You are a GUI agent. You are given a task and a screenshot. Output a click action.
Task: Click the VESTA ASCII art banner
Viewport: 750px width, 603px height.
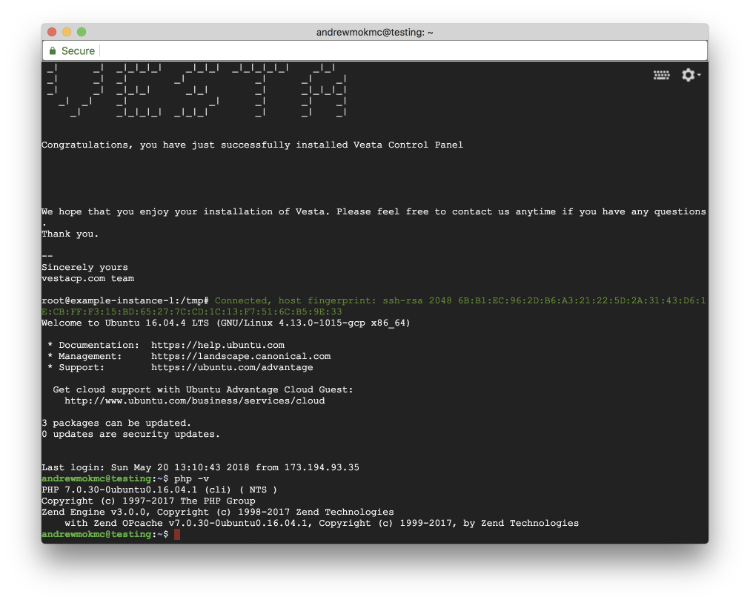196,90
